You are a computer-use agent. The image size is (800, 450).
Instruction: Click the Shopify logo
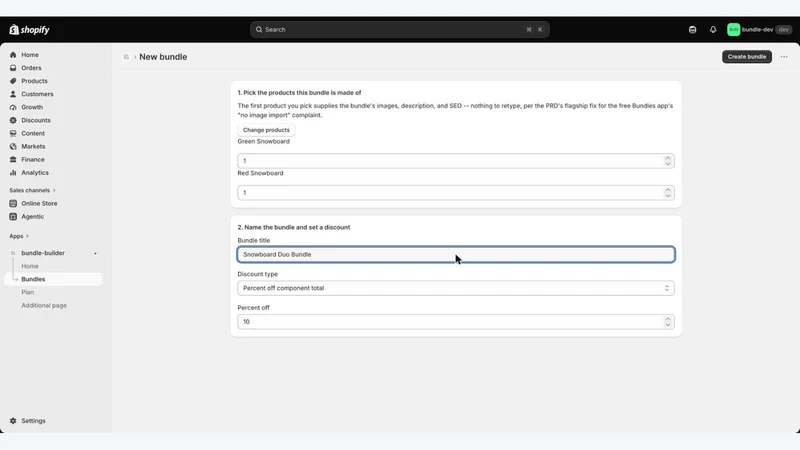coord(29,30)
